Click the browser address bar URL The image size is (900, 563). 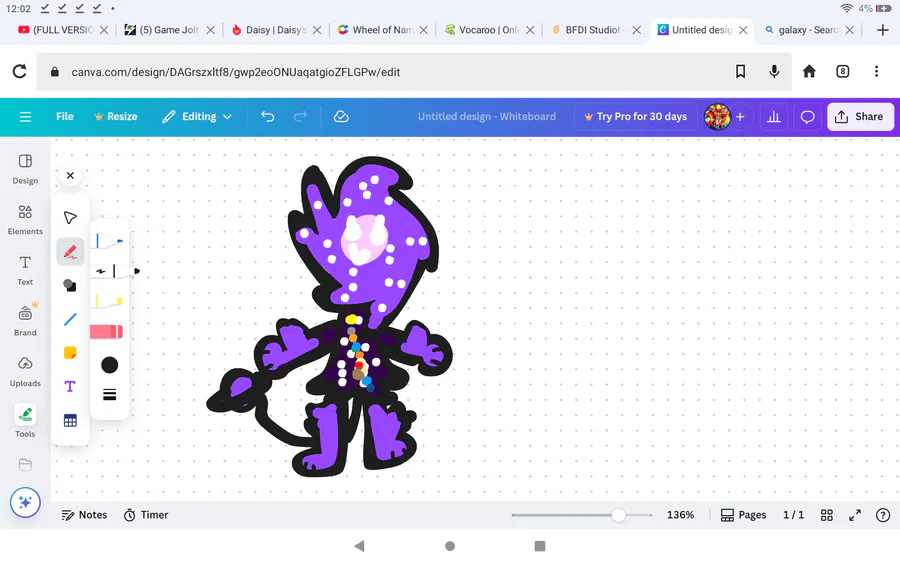(x=235, y=72)
